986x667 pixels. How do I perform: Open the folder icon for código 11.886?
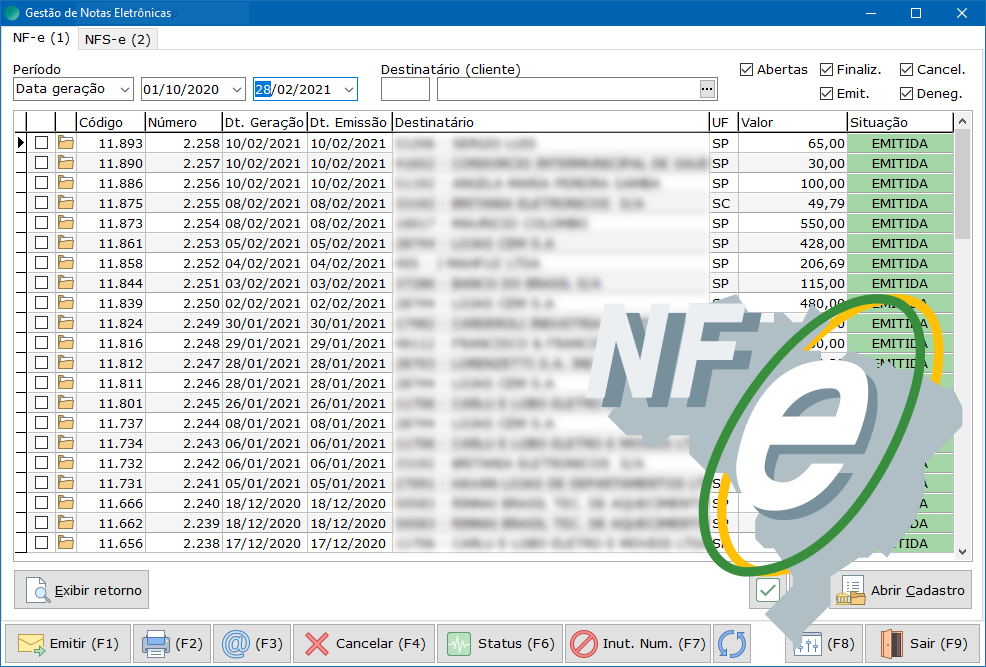tap(66, 184)
